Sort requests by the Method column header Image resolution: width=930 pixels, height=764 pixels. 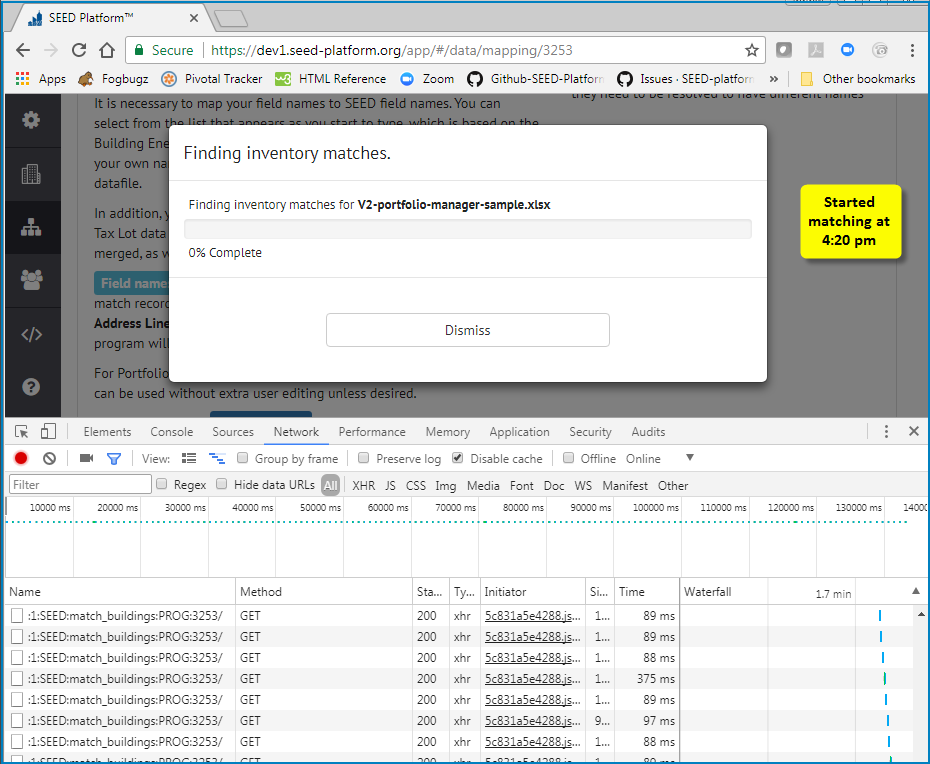324,591
